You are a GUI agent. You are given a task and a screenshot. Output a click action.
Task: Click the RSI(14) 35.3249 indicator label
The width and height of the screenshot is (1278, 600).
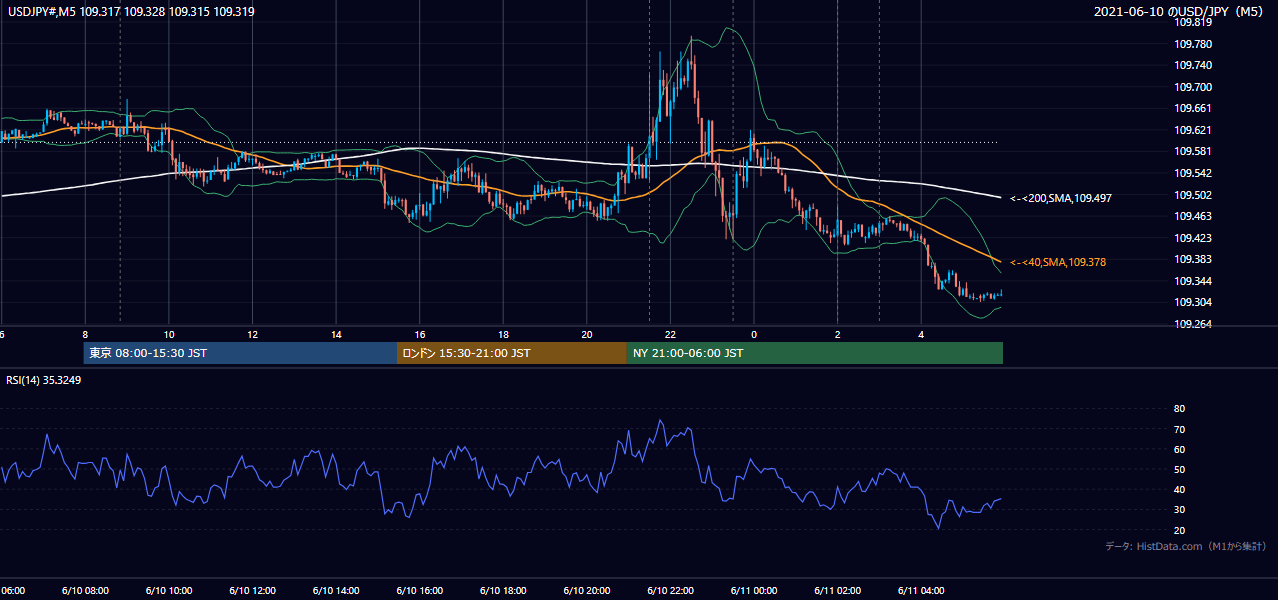point(44,380)
